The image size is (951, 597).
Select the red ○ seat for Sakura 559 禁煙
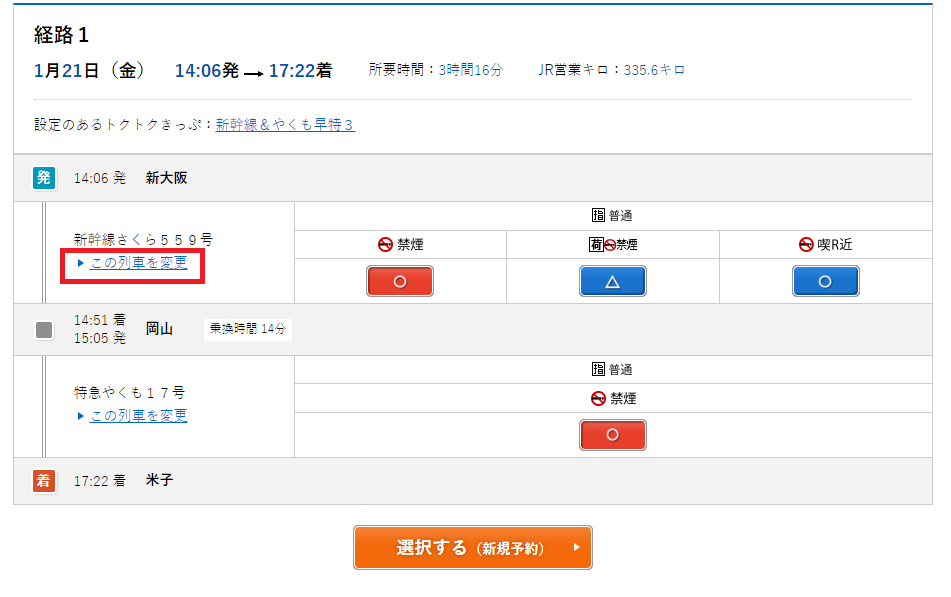pos(400,282)
